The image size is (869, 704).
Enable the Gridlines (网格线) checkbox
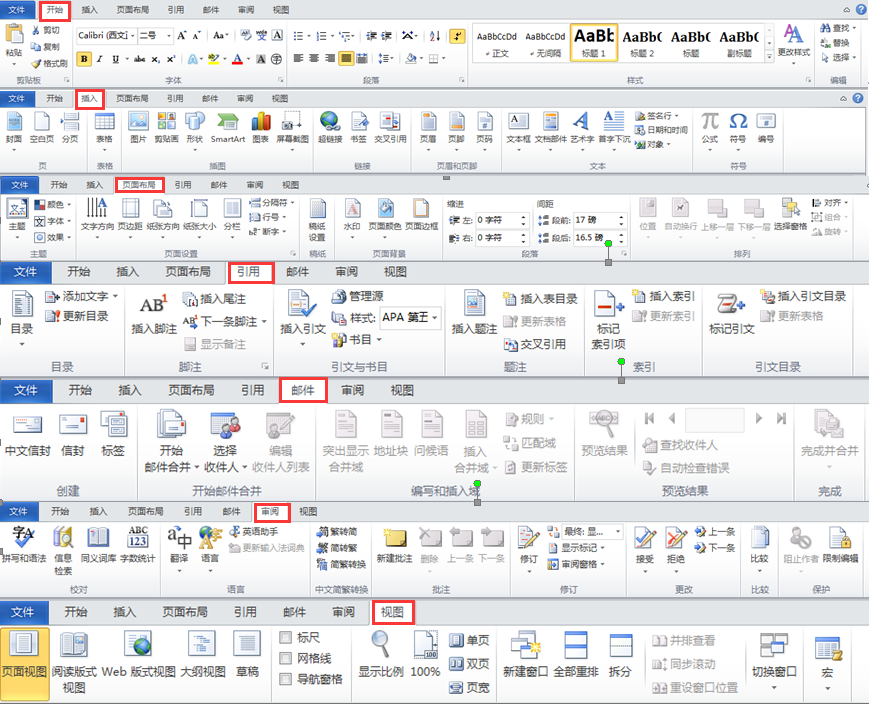285,658
